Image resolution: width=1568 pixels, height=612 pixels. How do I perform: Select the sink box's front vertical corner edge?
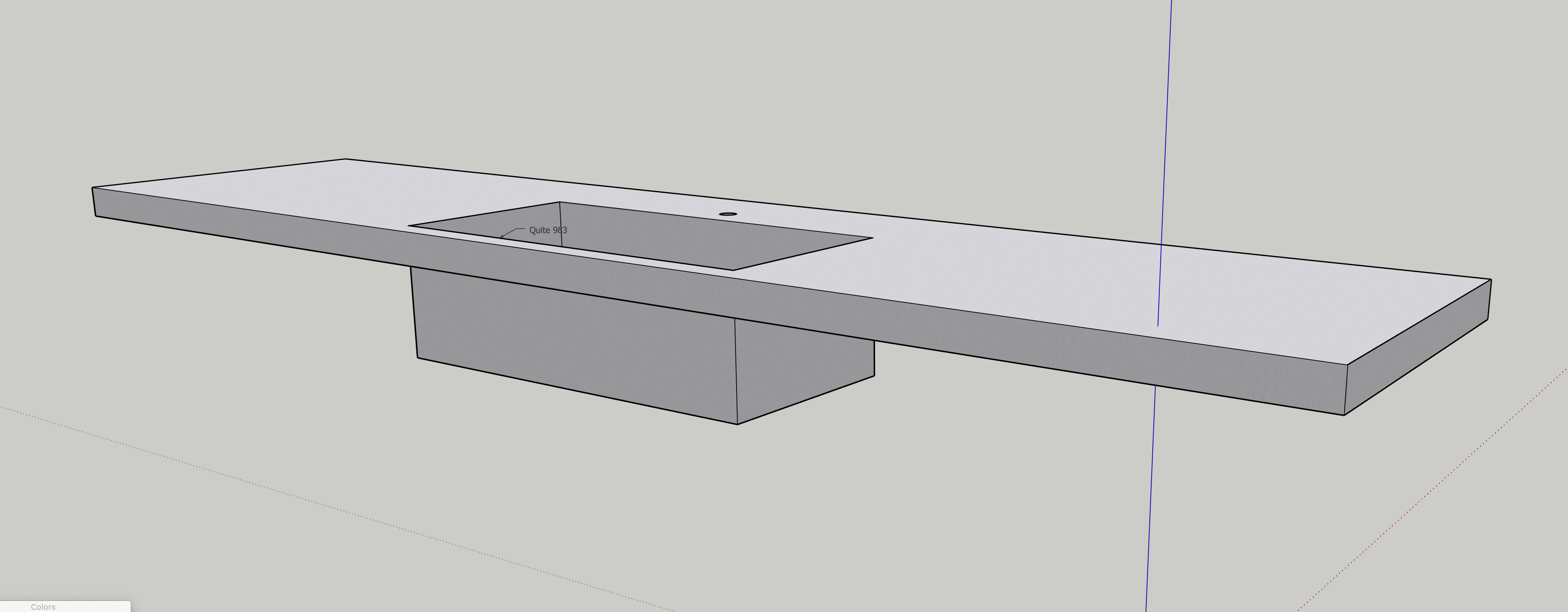click(736, 371)
